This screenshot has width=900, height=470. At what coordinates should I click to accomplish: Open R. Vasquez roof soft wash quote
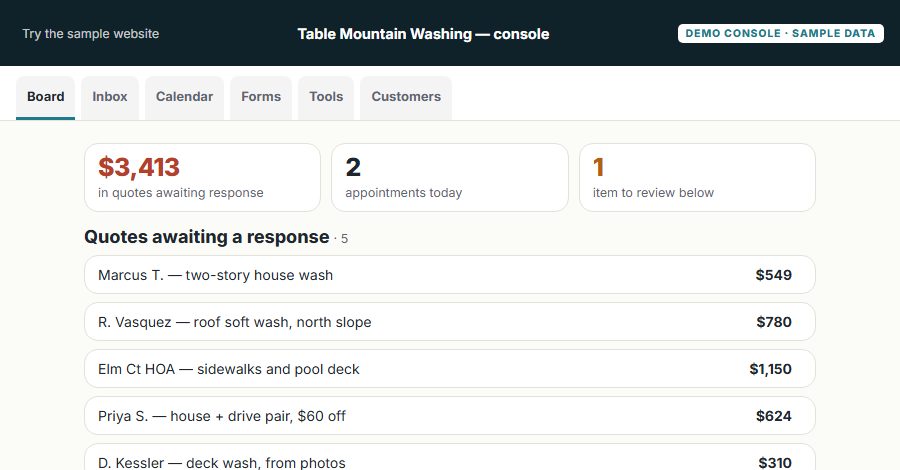coord(450,322)
